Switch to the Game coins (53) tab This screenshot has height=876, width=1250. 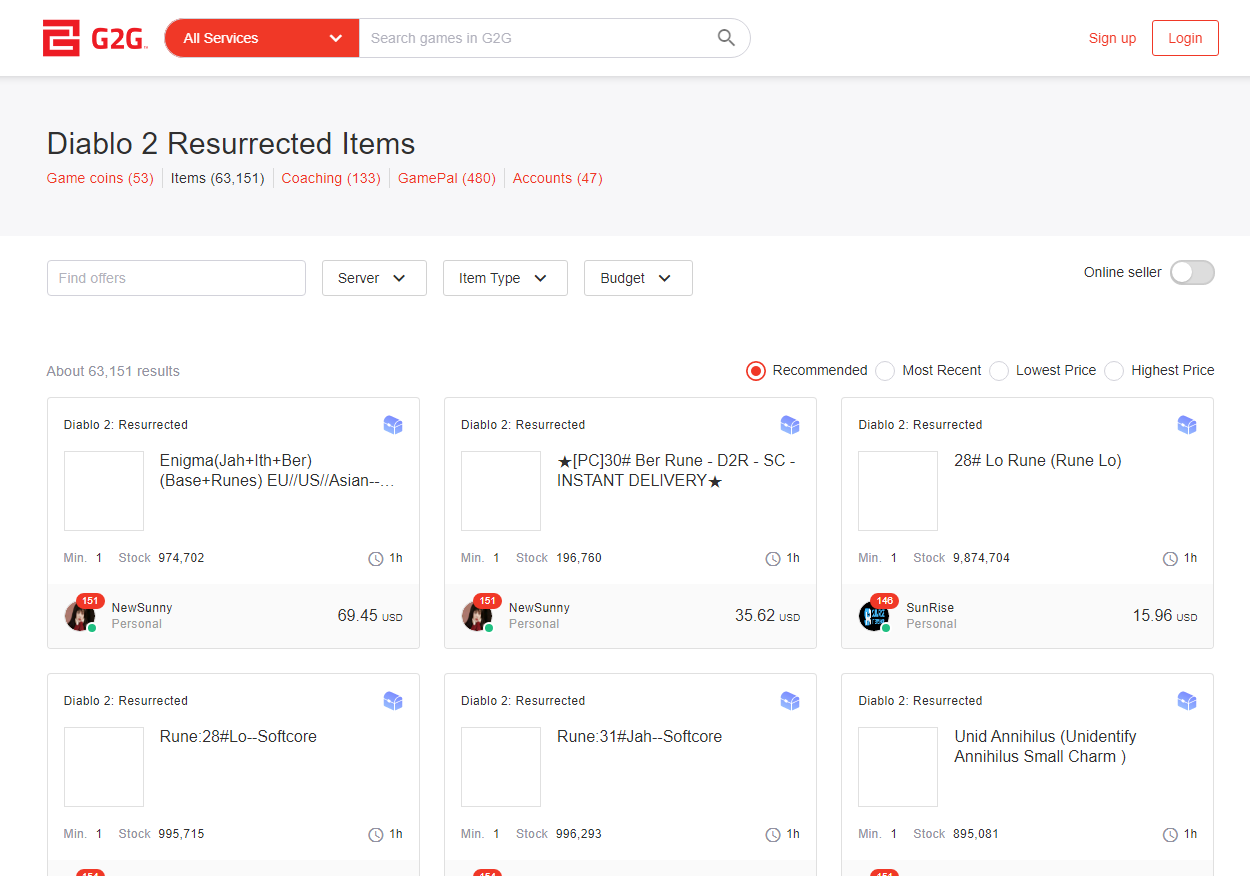click(100, 178)
